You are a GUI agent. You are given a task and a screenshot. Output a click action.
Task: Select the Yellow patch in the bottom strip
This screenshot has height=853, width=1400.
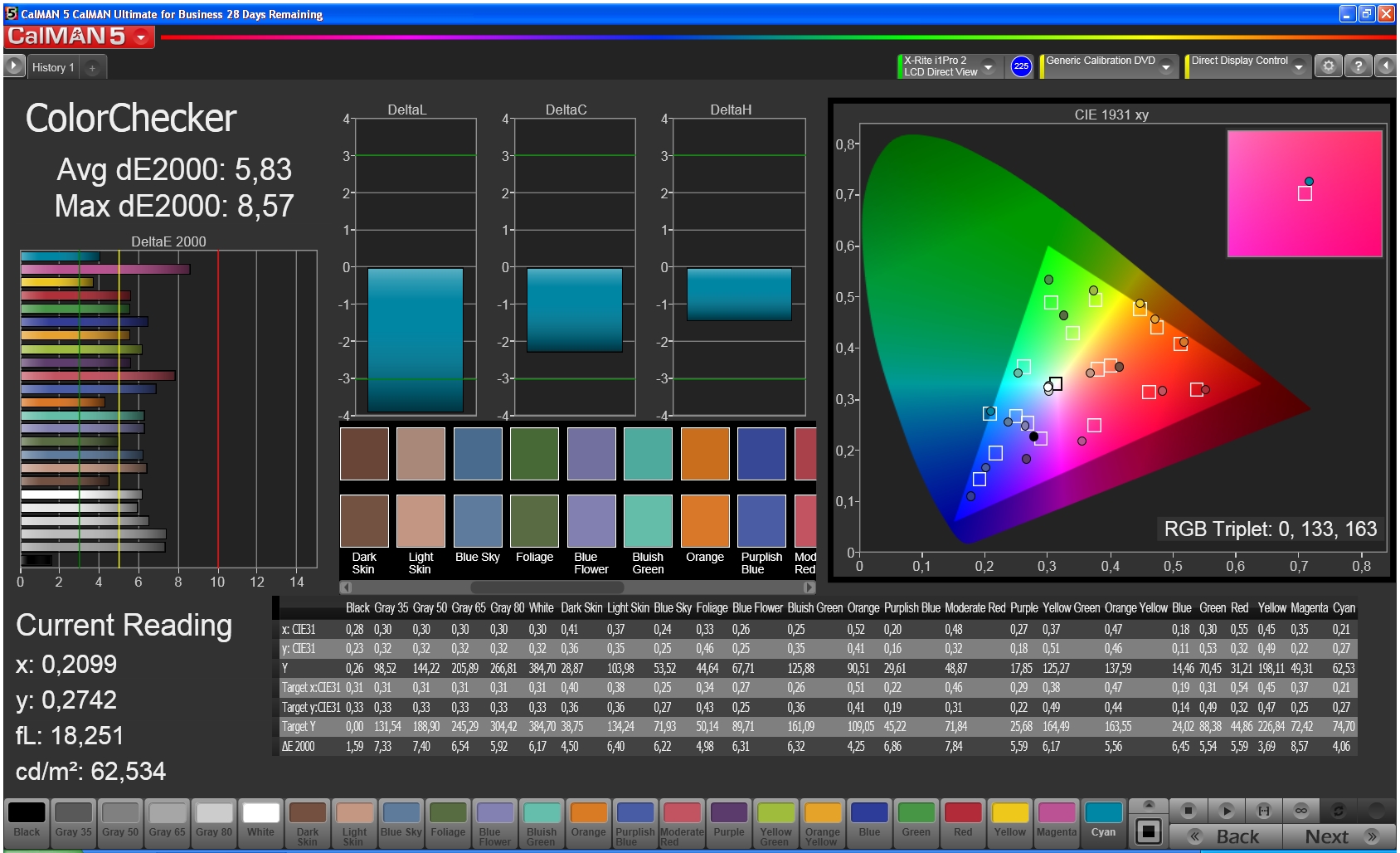1010,823
